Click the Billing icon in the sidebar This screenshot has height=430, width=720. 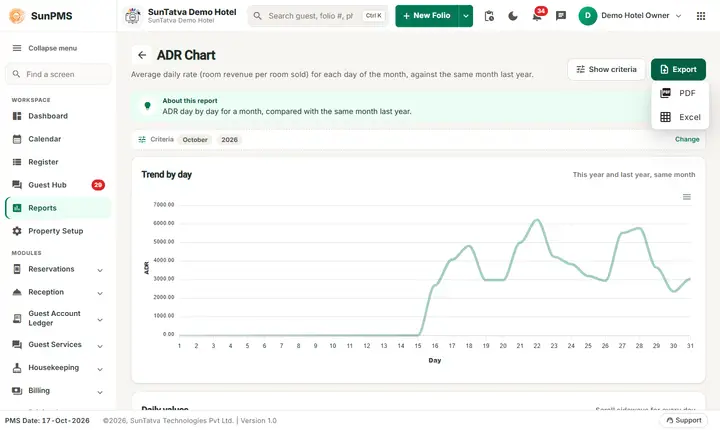17,390
